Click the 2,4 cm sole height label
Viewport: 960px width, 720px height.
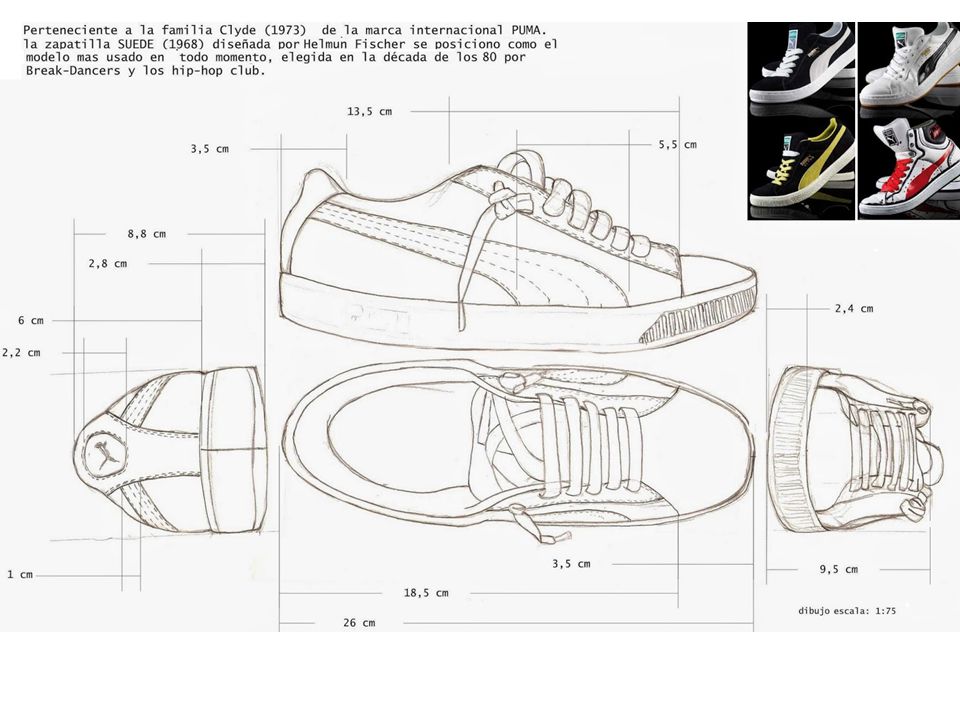click(x=853, y=309)
